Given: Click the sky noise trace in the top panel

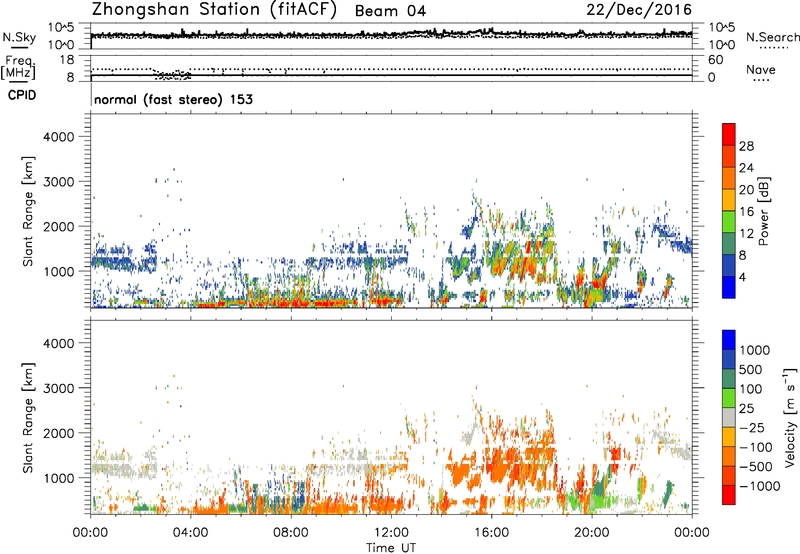Looking at the screenshot, I should 391,34.
